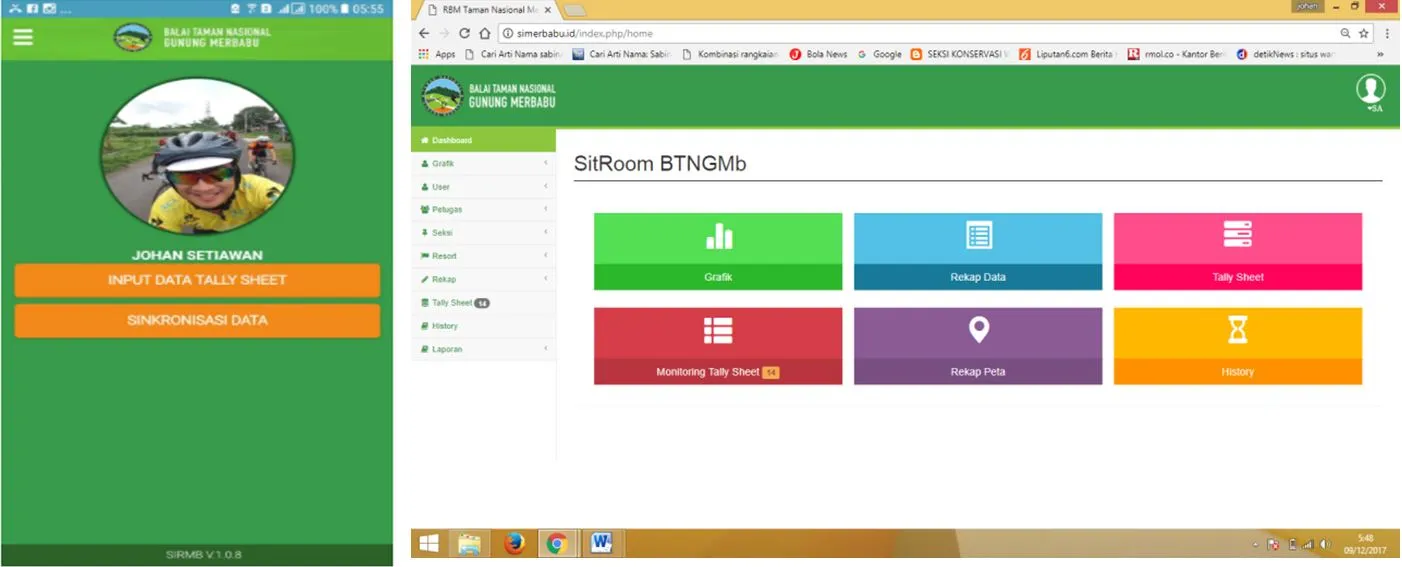
Task: Open Tally Sheet item in sidebar
Action: click(x=453, y=303)
